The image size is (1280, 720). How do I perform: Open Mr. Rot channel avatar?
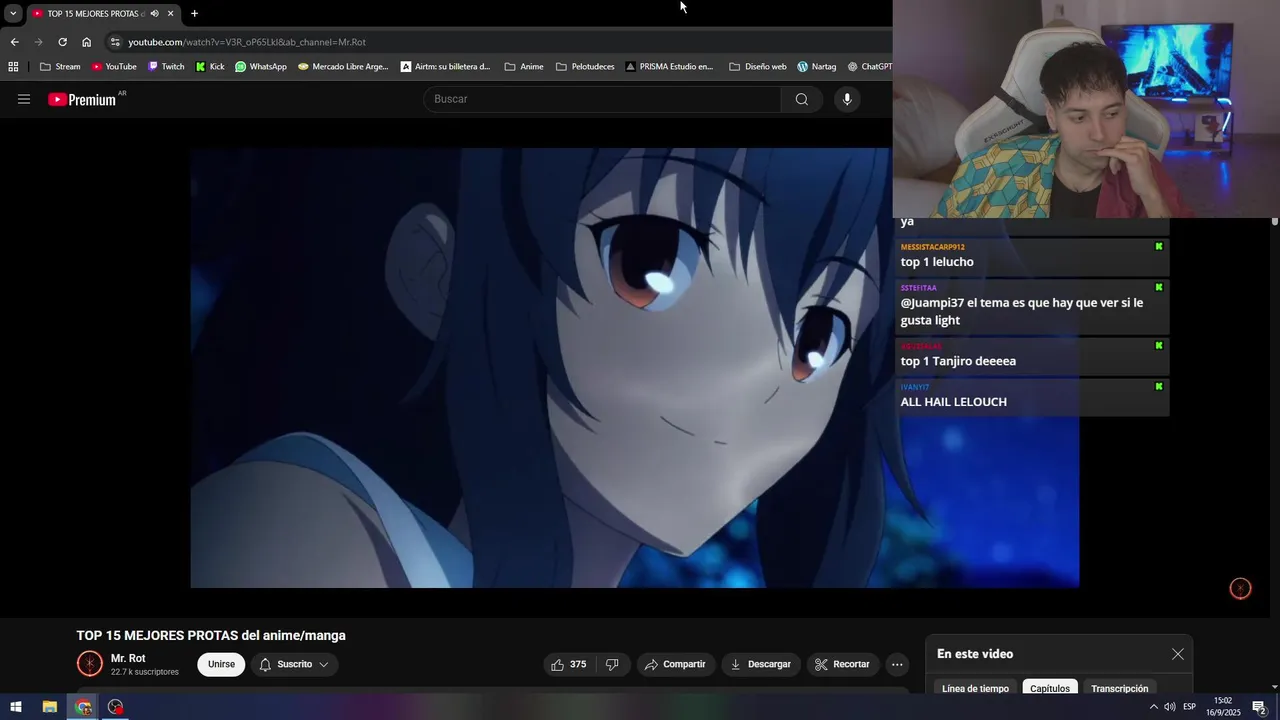[90, 664]
